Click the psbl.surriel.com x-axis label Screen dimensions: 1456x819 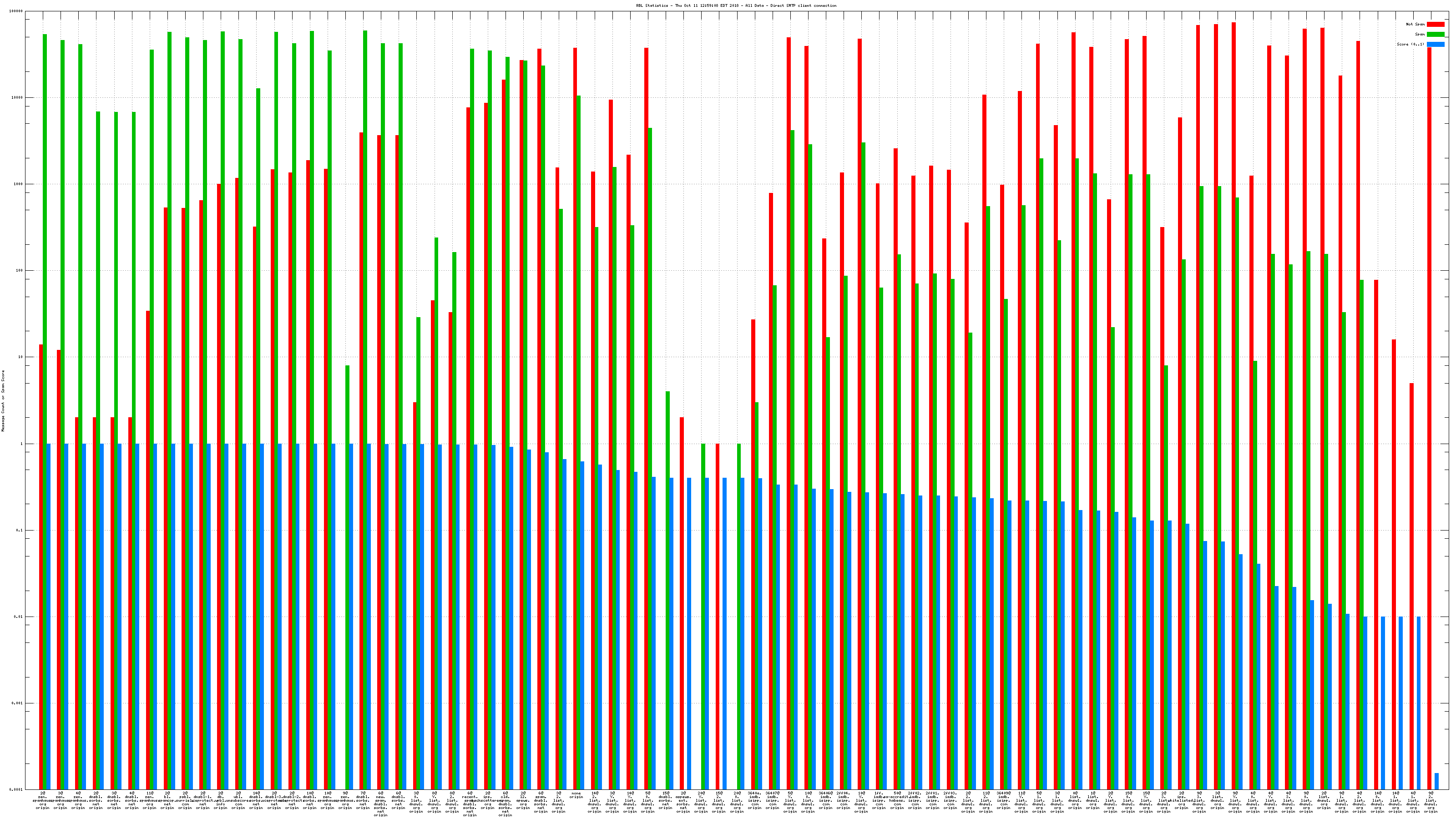click(x=185, y=800)
